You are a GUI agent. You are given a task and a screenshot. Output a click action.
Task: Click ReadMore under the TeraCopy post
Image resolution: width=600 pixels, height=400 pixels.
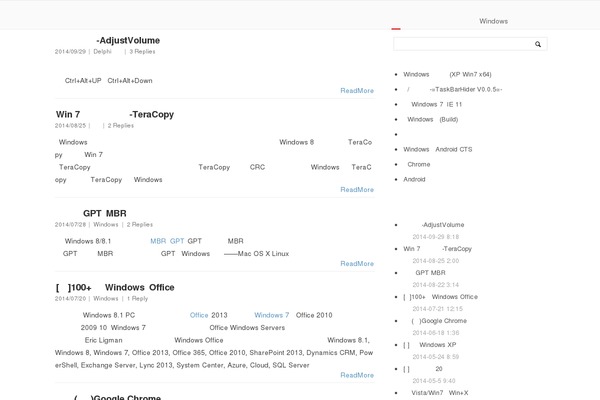click(357, 189)
